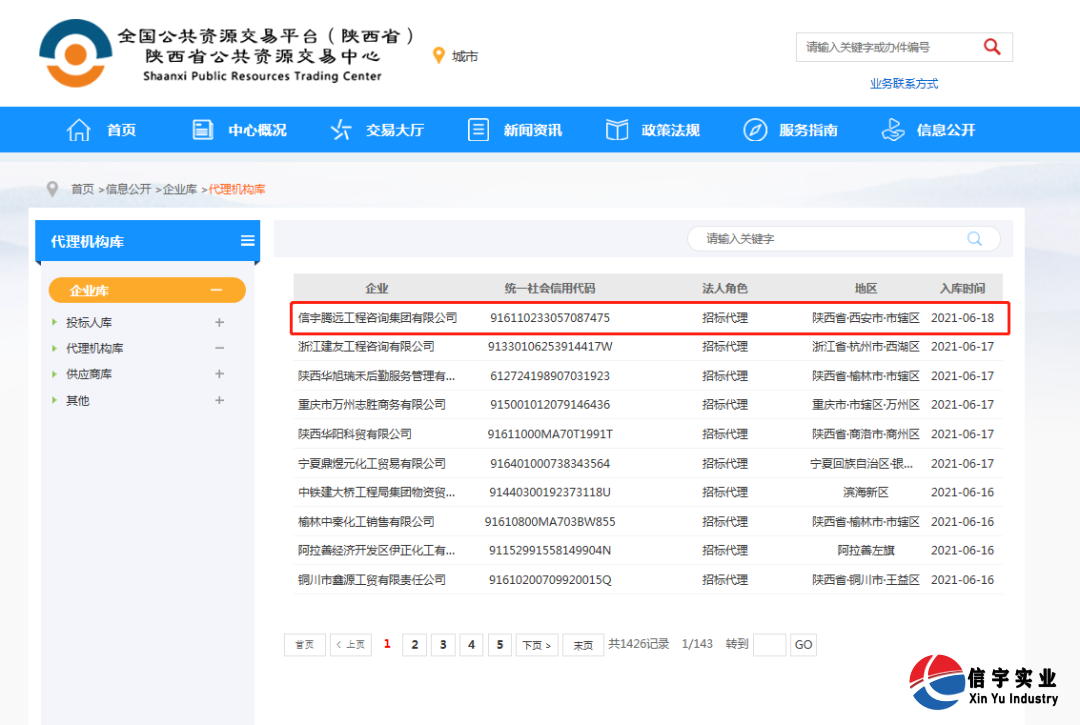Select the 交易大厅 icon in the navigation

[340, 129]
